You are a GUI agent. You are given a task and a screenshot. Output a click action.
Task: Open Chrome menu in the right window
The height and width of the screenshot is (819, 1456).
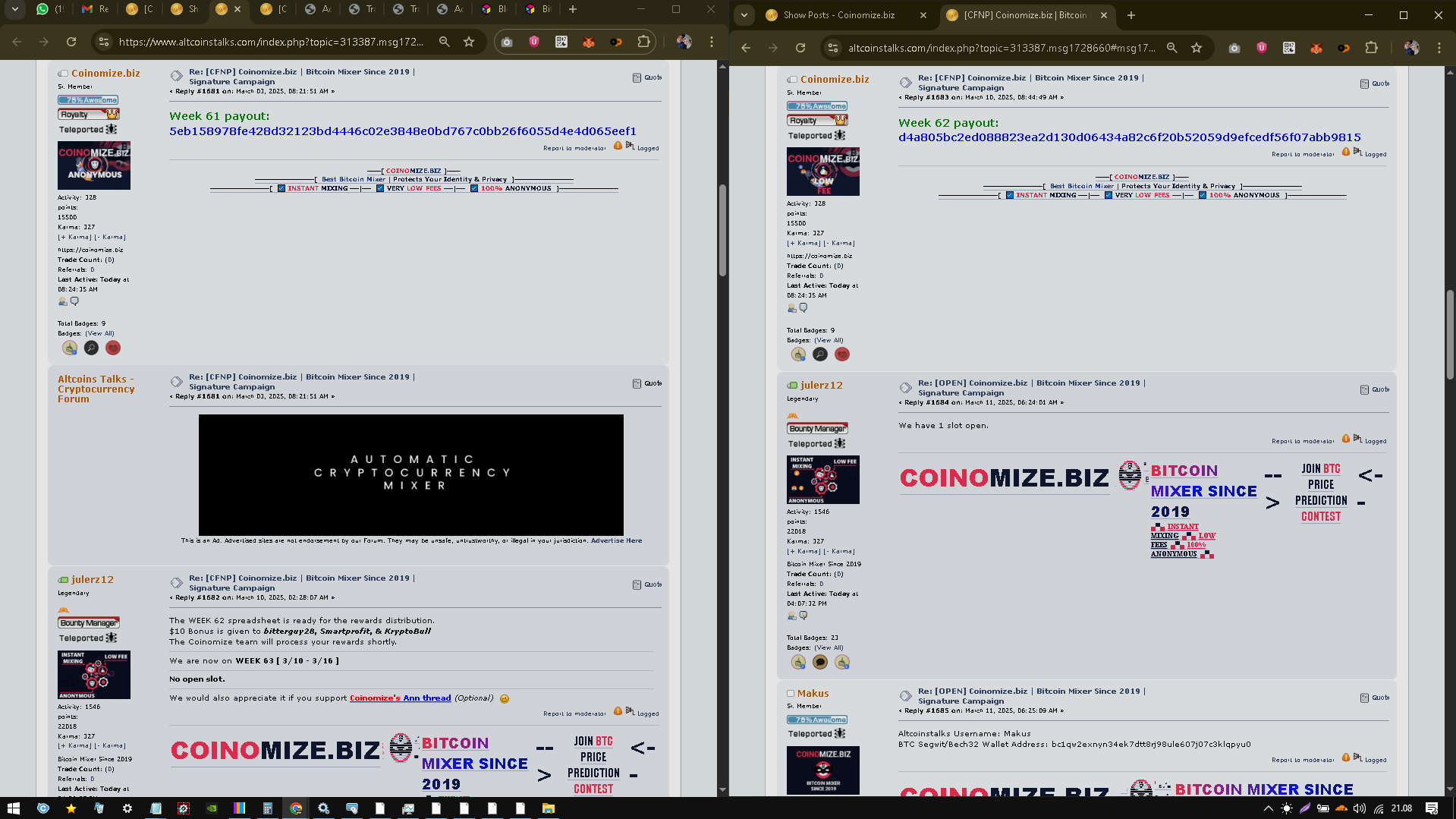click(x=1439, y=48)
